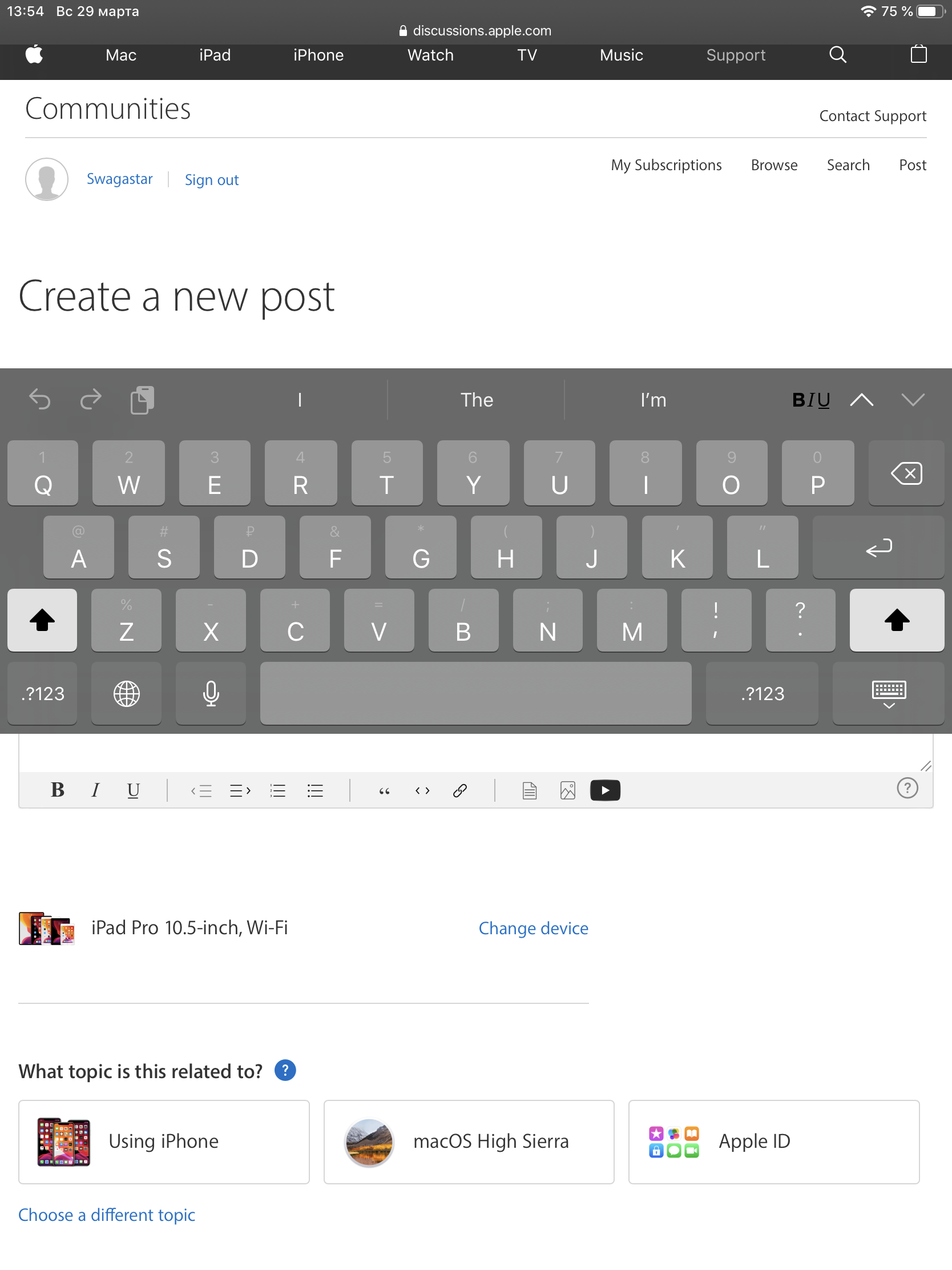Screen dimensions: 952x1270
Task: Hide the on-screen keyboard
Action: tap(888, 693)
